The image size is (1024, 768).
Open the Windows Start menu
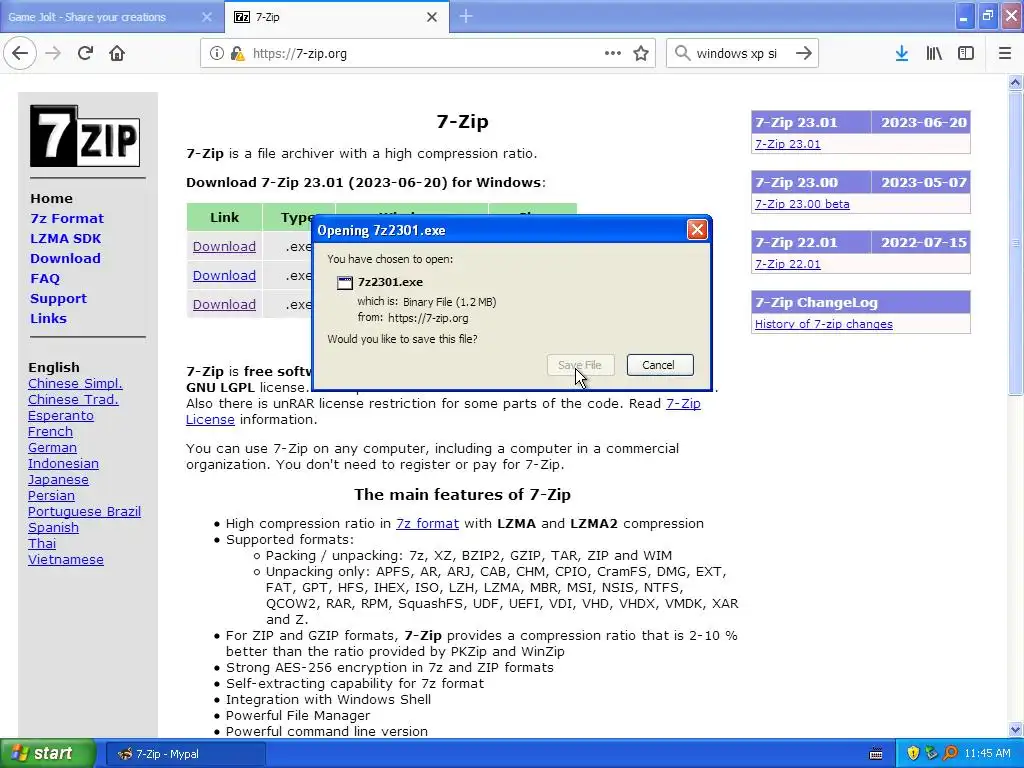47,753
